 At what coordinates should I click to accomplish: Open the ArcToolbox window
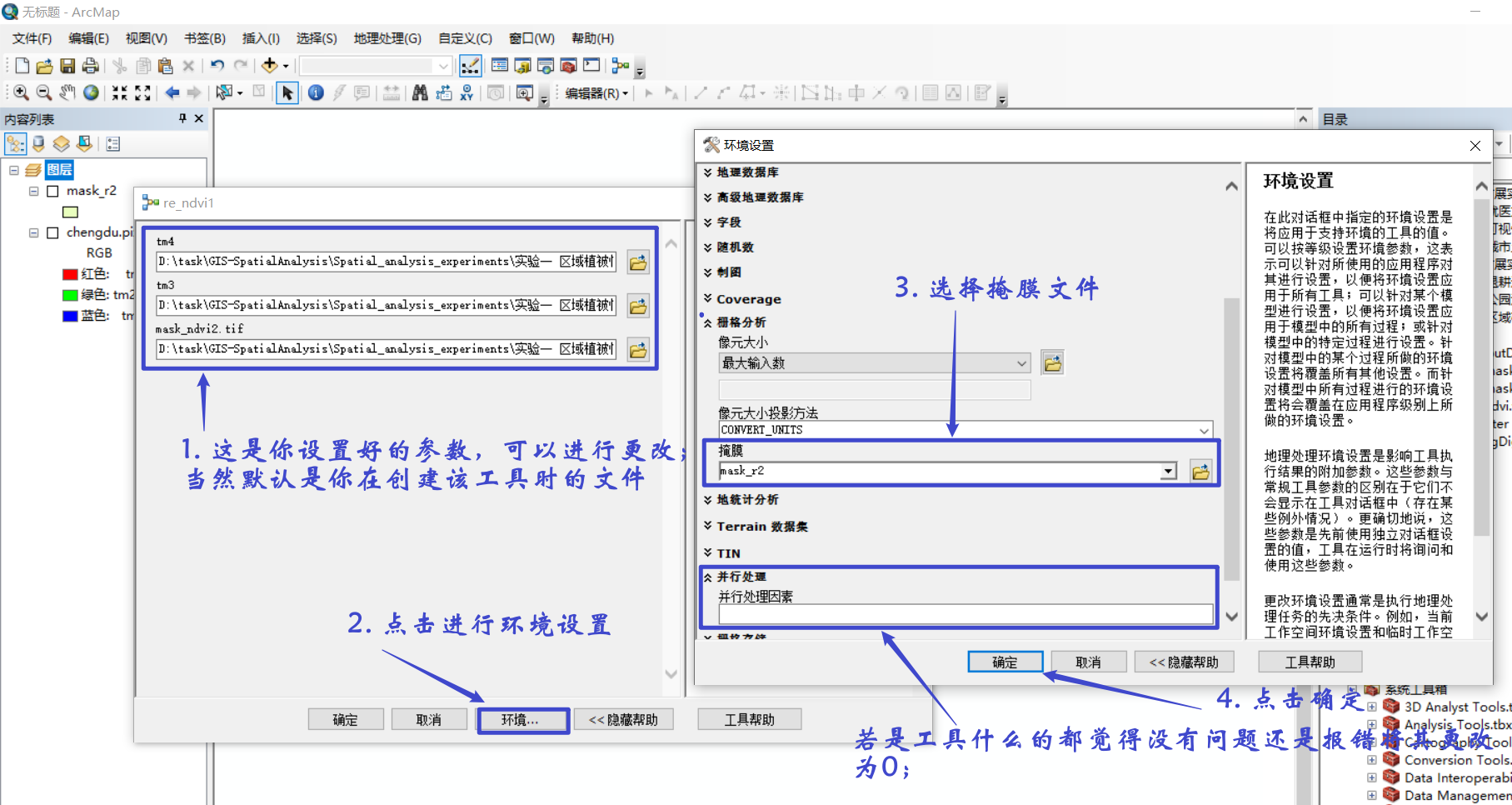(x=569, y=66)
